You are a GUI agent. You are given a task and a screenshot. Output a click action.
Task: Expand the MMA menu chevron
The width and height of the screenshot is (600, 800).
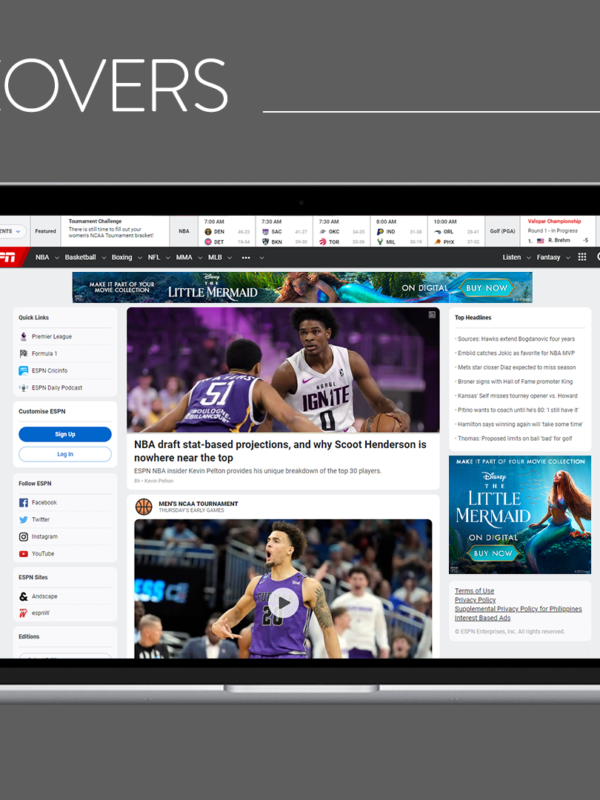point(200,258)
